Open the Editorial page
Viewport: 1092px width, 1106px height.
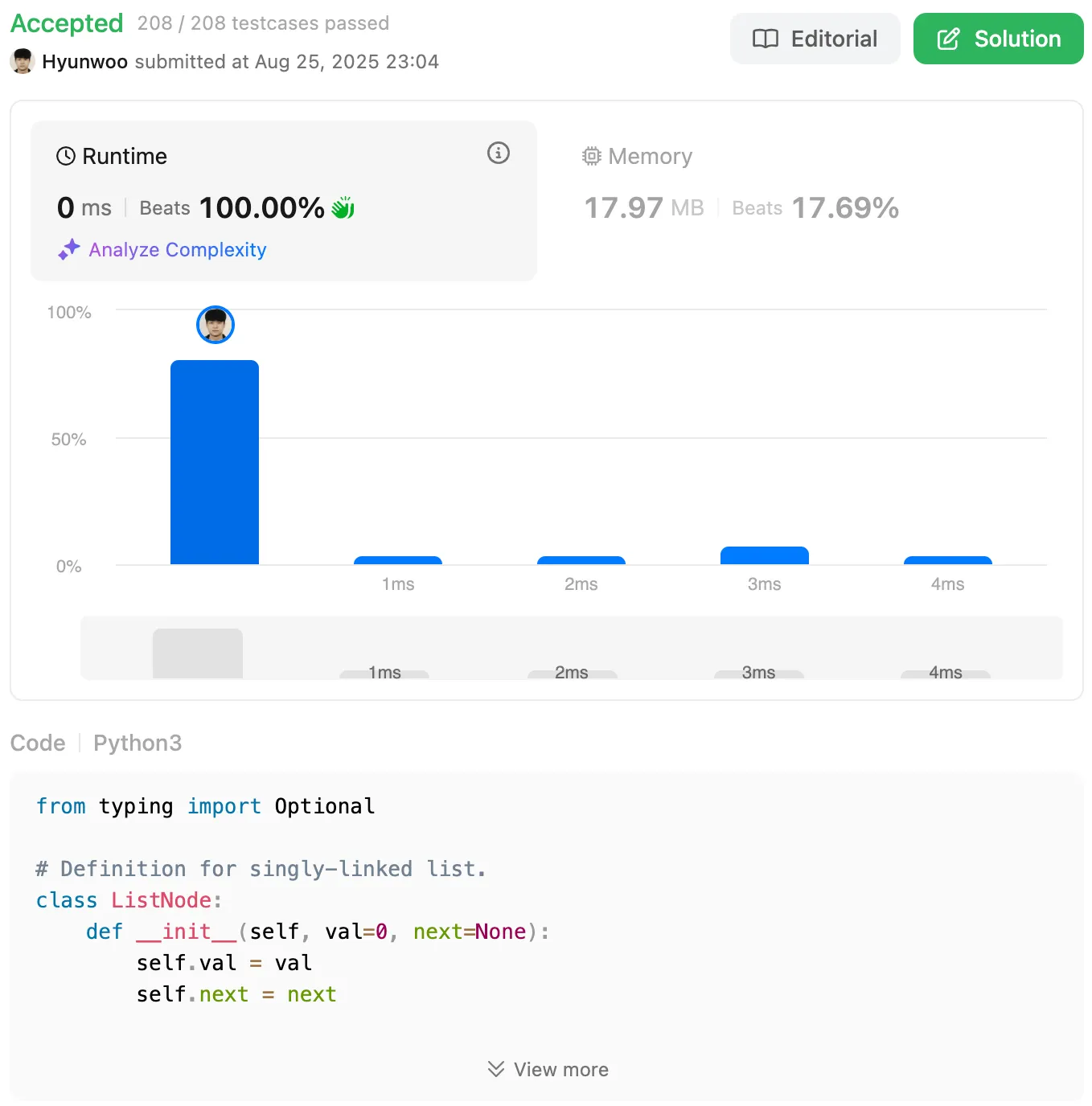(815, 39)
